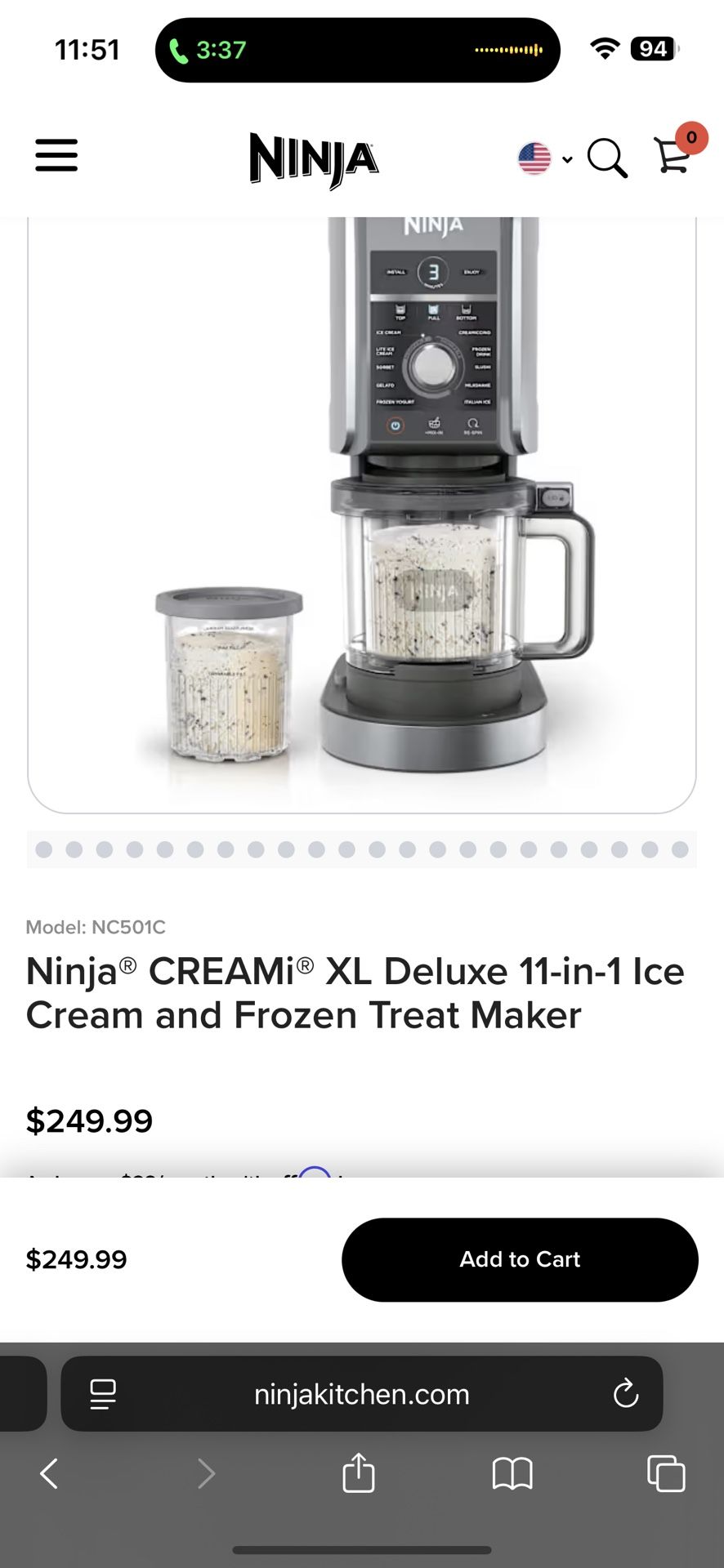The image size is (724, 1568).
Task: Tap the product title text
Action: [355, 993]
